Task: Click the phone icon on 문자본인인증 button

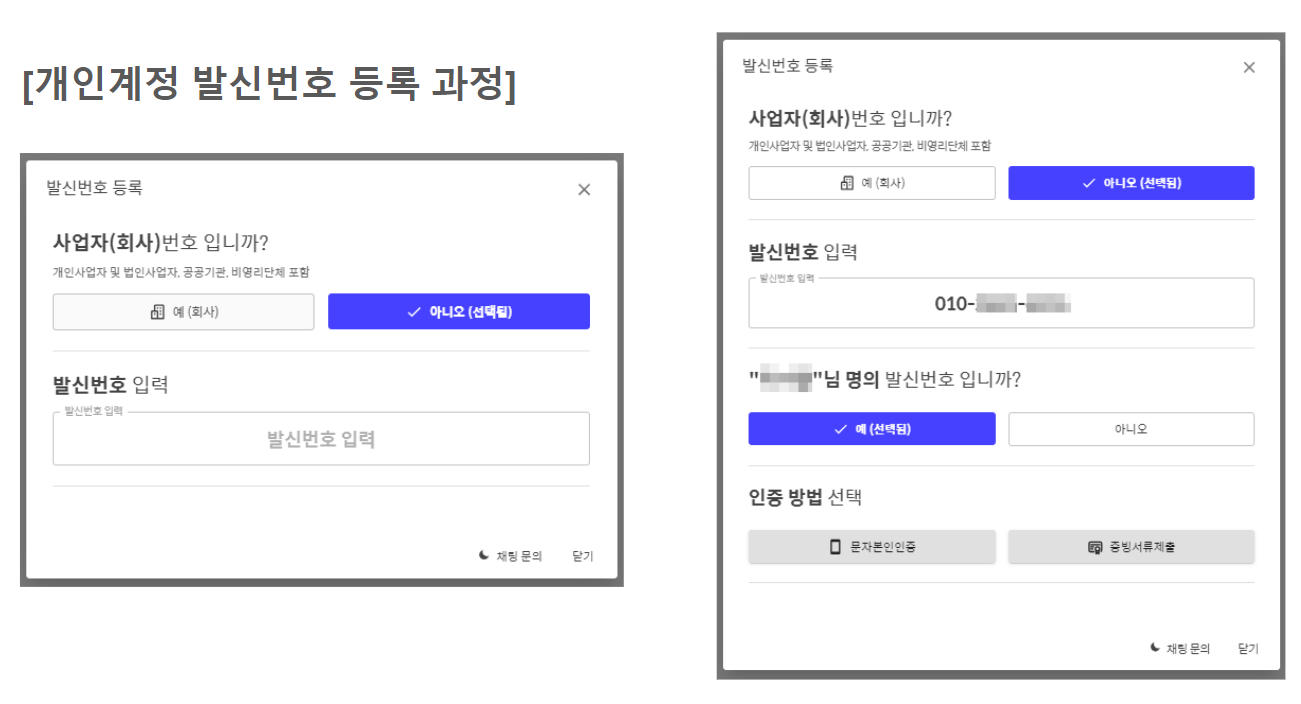Action: pos(835,547)
